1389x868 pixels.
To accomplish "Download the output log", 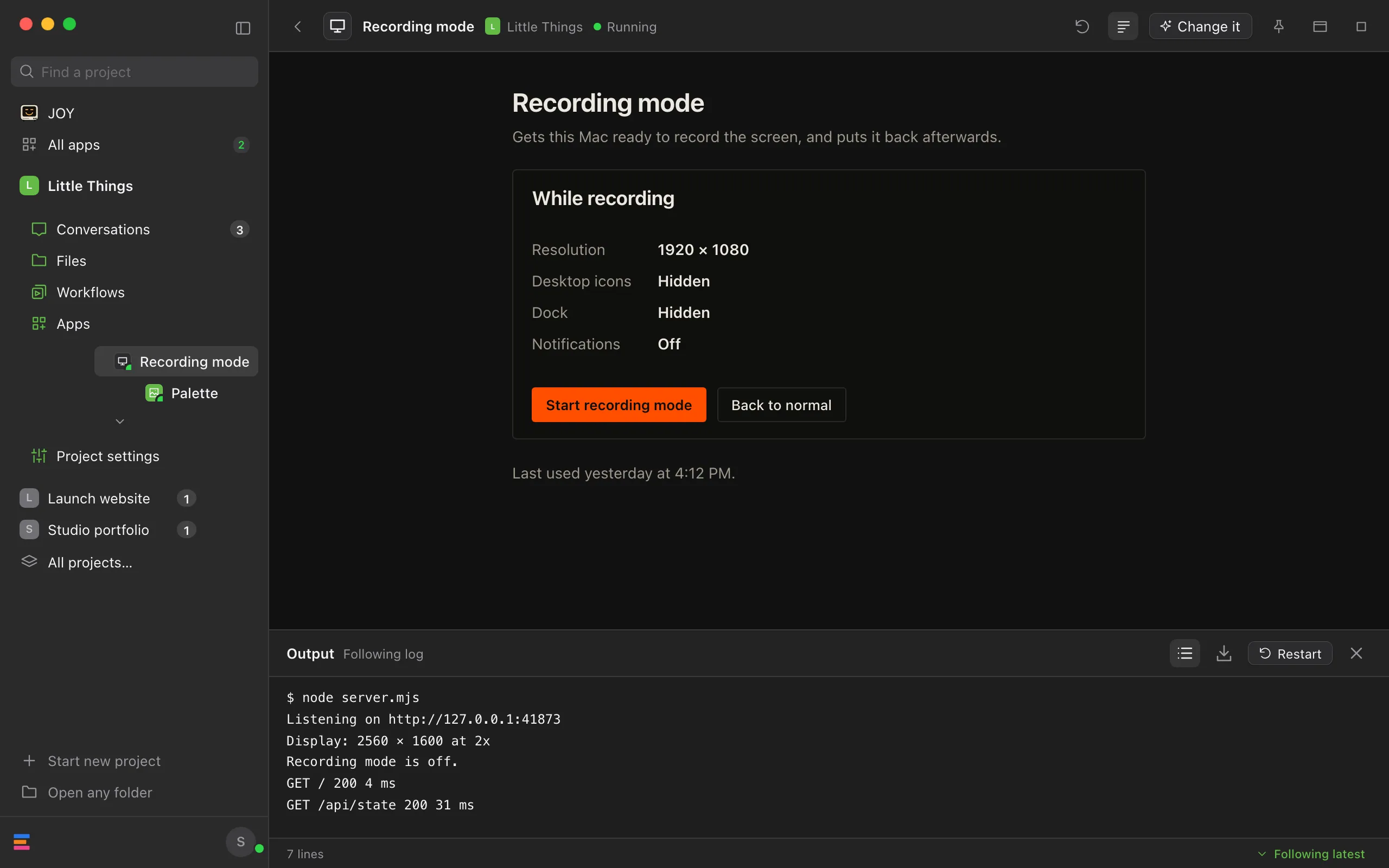I will tap(1224, 653).
